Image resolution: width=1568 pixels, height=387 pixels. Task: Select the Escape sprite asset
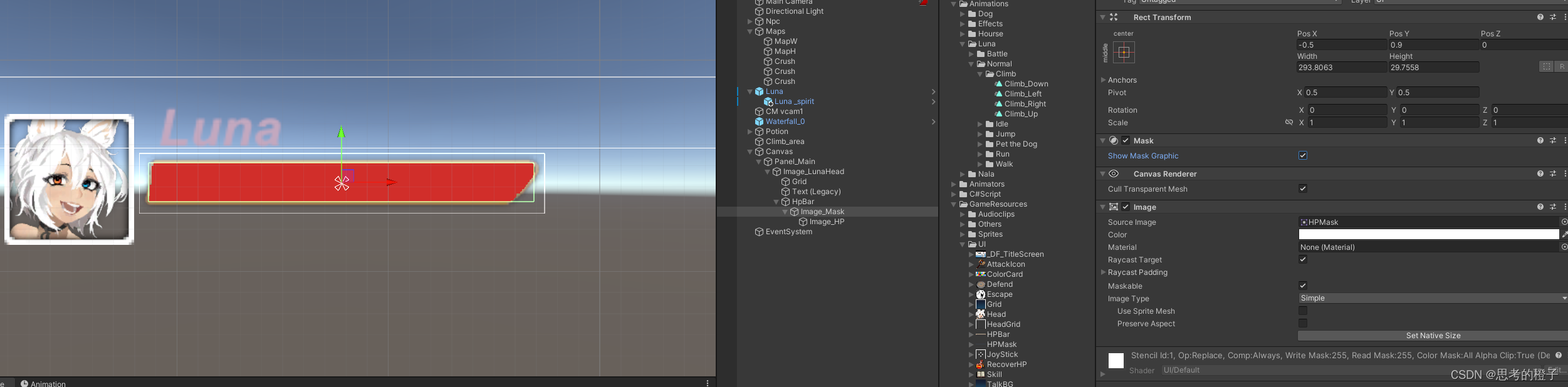[x=994, y=294]
